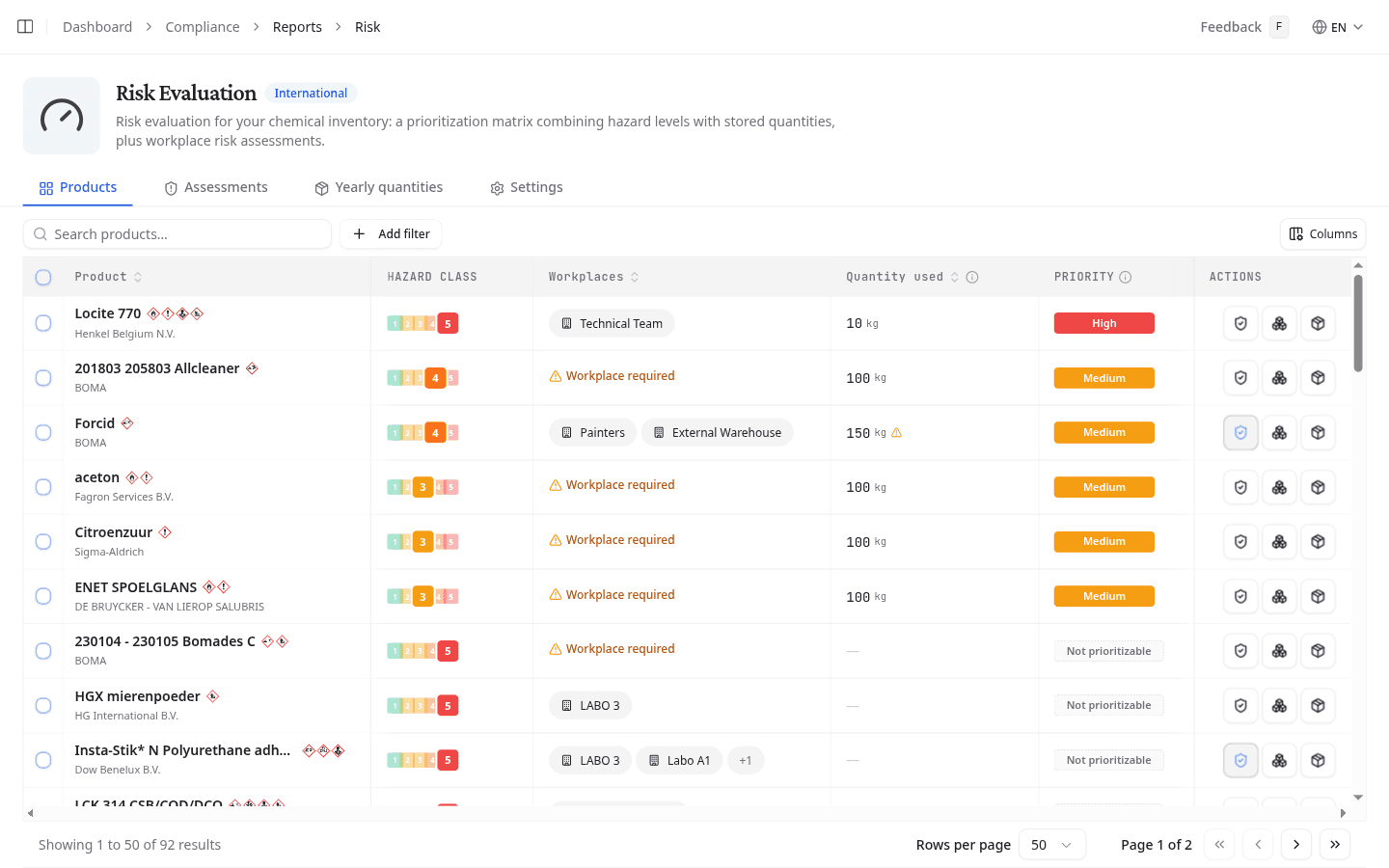Focus the Search products field
The width and height of the screenshot is (1389, 868).
(177, 234)
